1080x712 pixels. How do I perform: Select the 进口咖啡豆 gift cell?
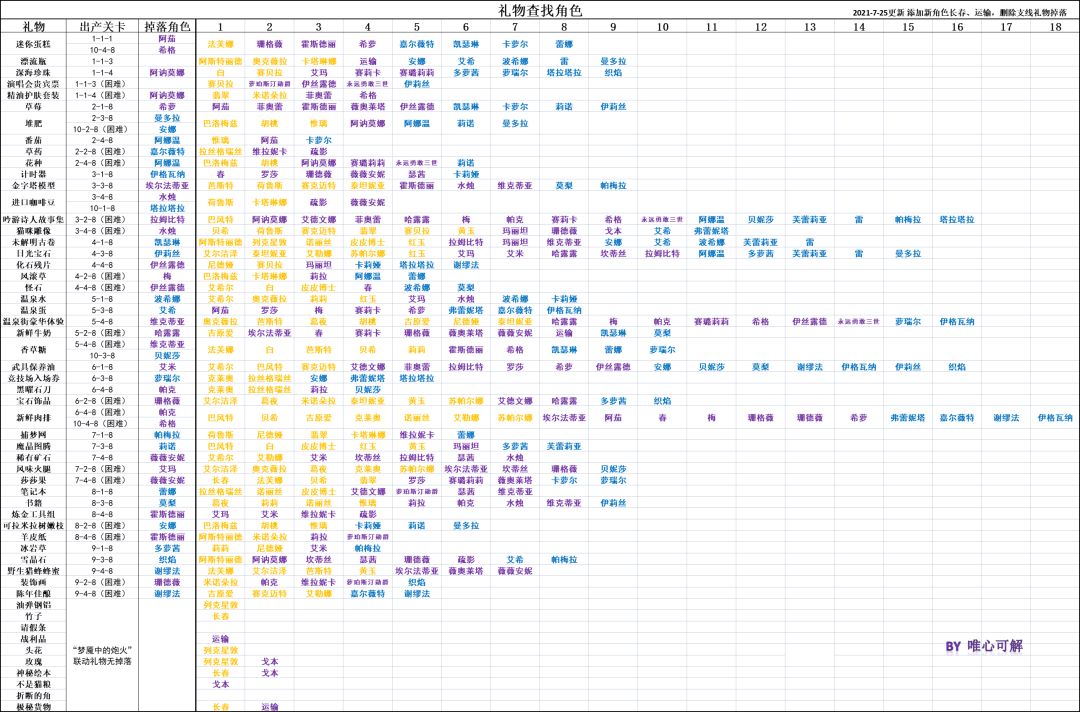pos(34,202)
